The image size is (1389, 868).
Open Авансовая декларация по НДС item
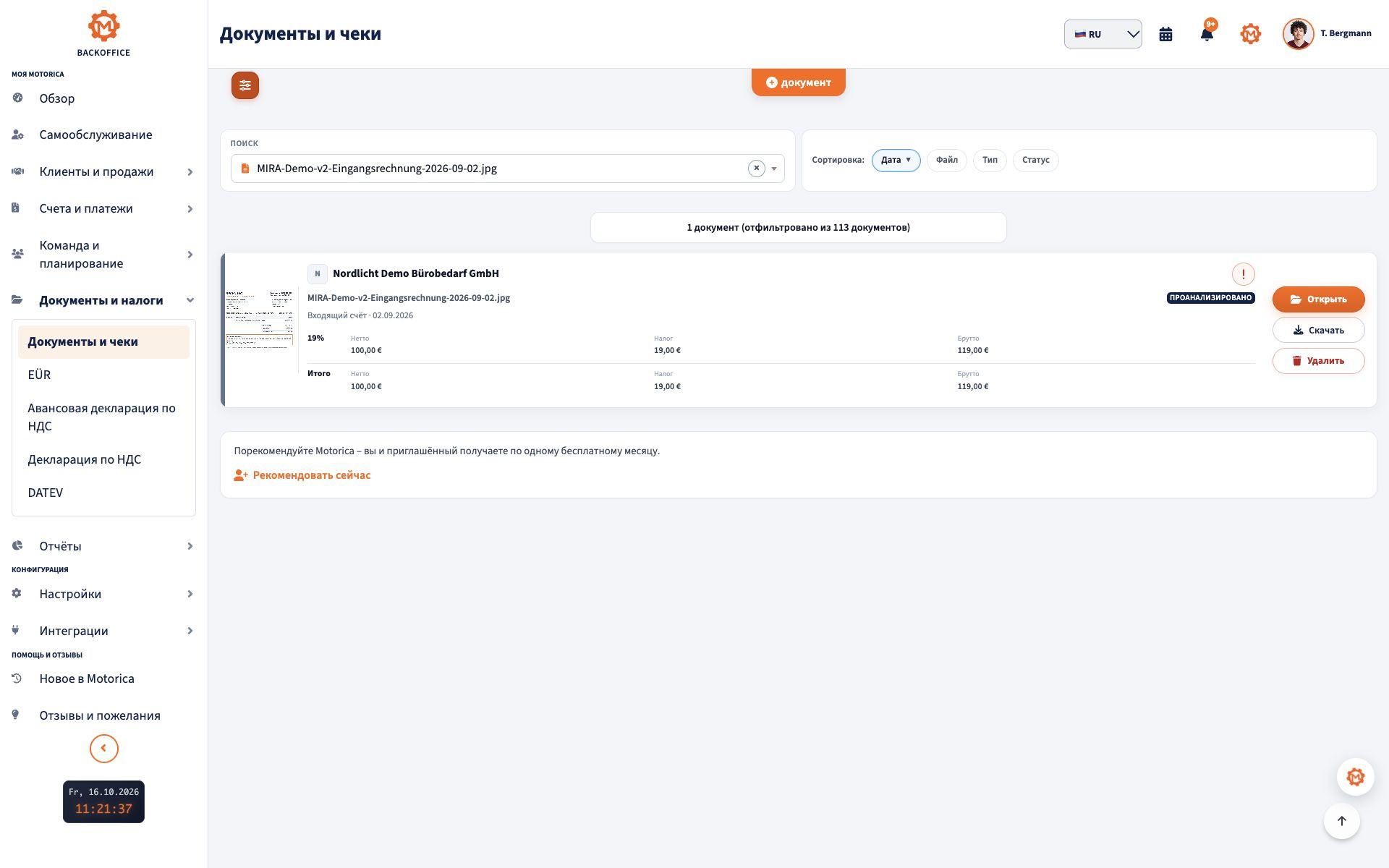point(103,417)
